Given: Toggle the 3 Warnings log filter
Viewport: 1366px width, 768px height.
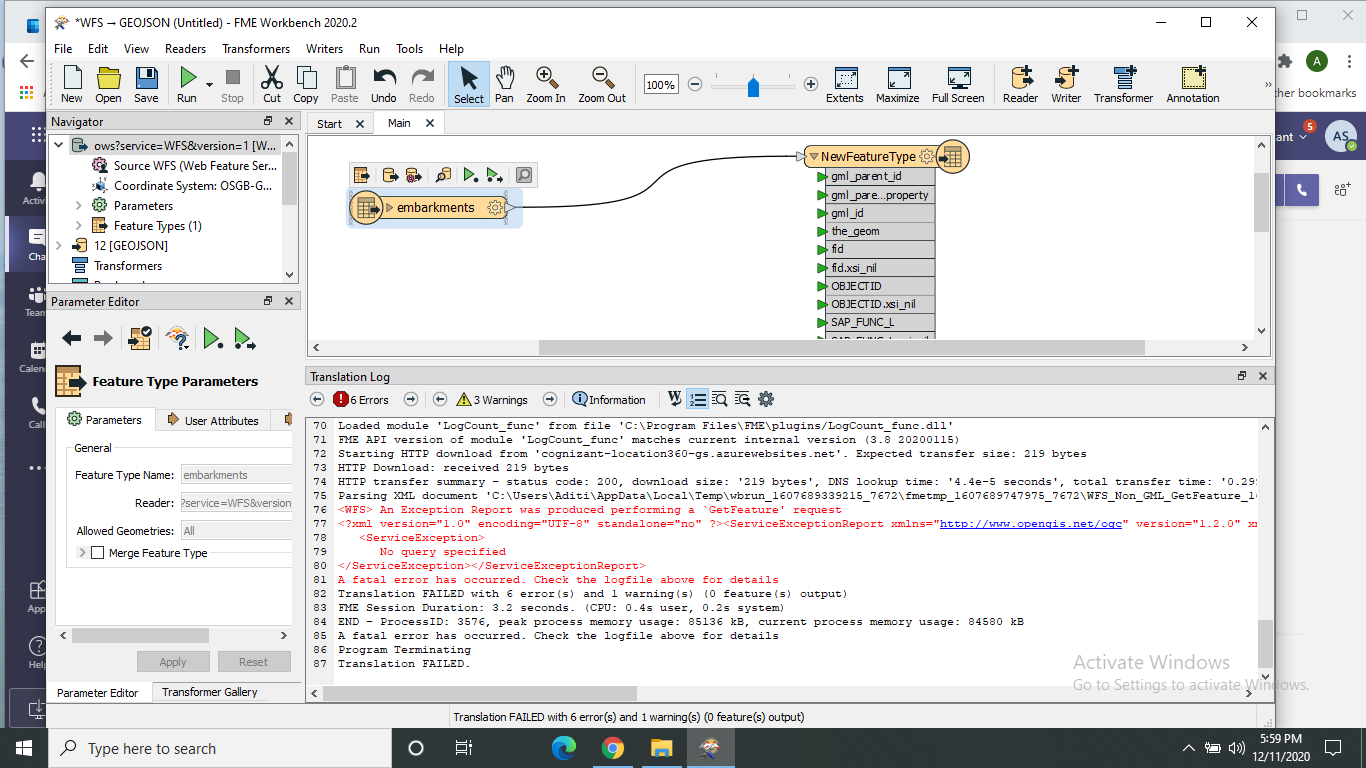Looking at the screenshot, I should click(x=492, y=399).
